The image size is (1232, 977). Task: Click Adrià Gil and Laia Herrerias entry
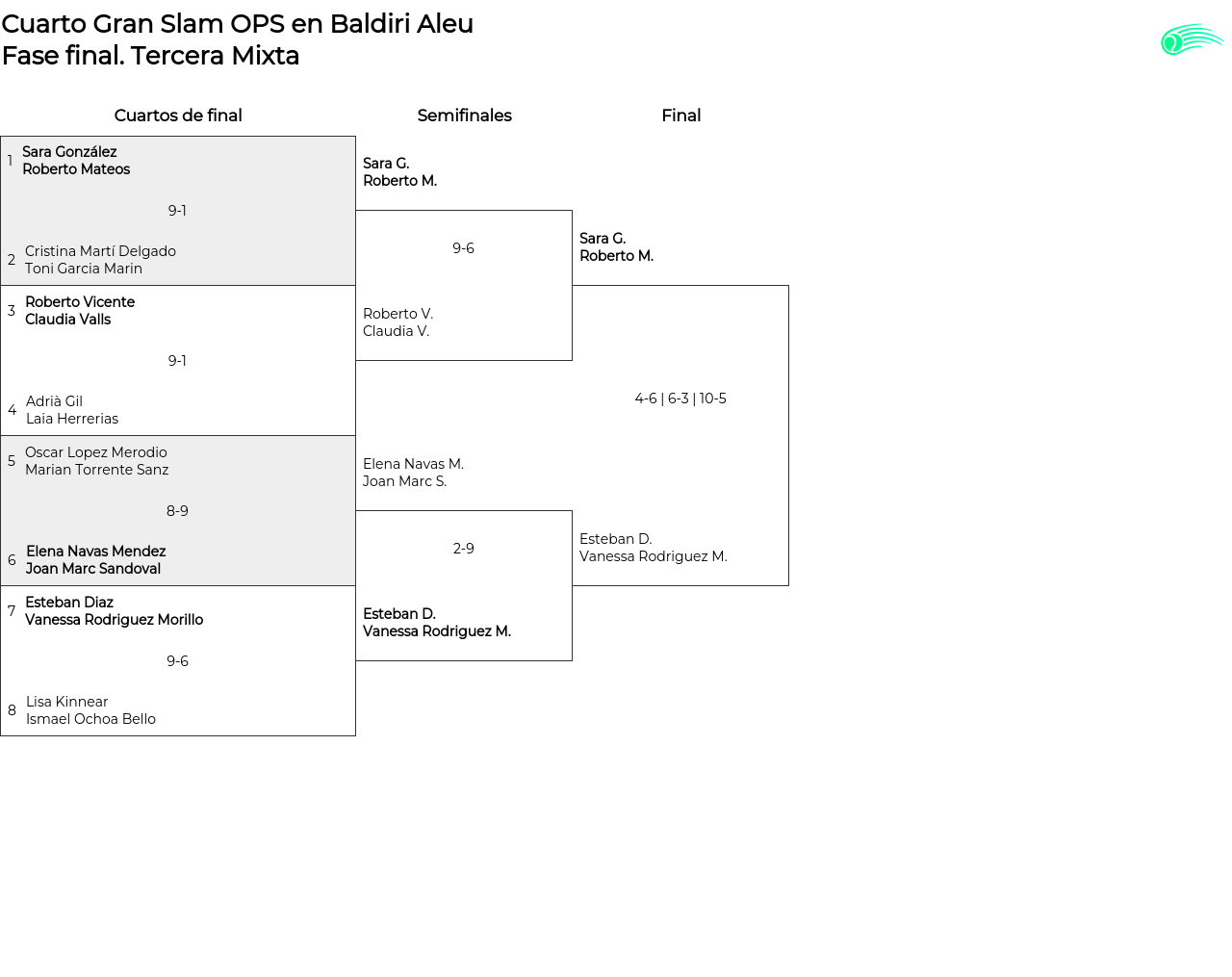click(72, 410)
